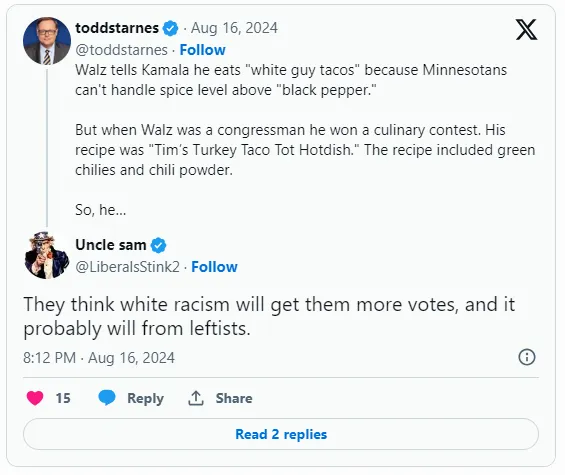
Task: Click the Read 2 replies button
Action: click(281, 434)
